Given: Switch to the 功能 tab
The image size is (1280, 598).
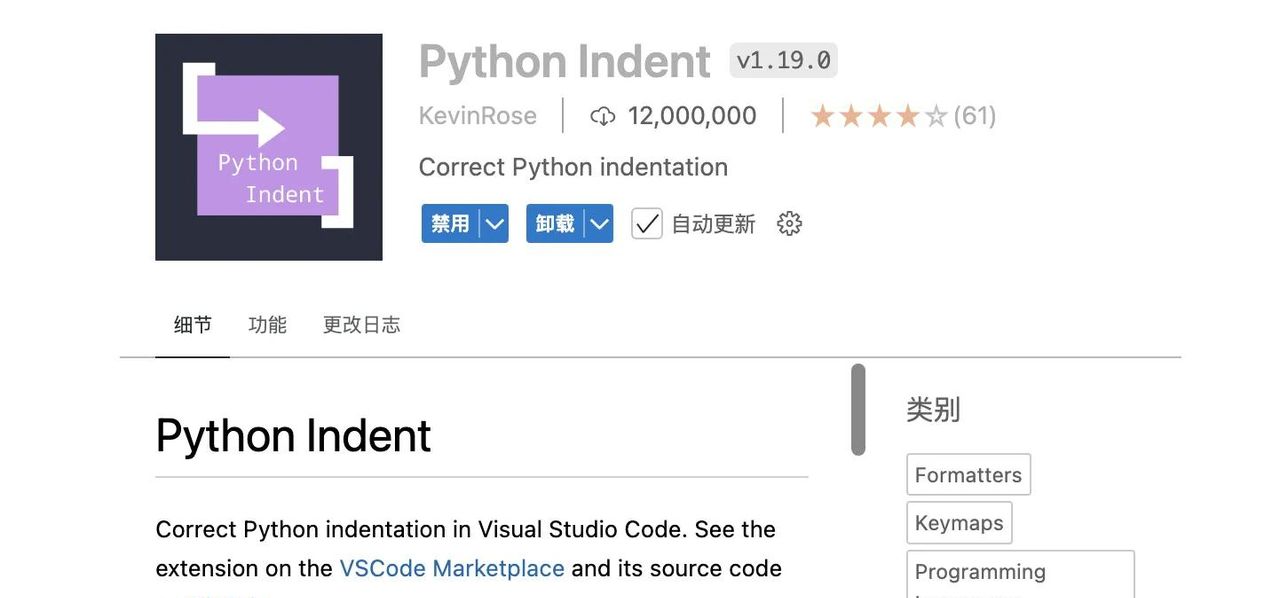Looking at the screenshot, I should (266, 323).
